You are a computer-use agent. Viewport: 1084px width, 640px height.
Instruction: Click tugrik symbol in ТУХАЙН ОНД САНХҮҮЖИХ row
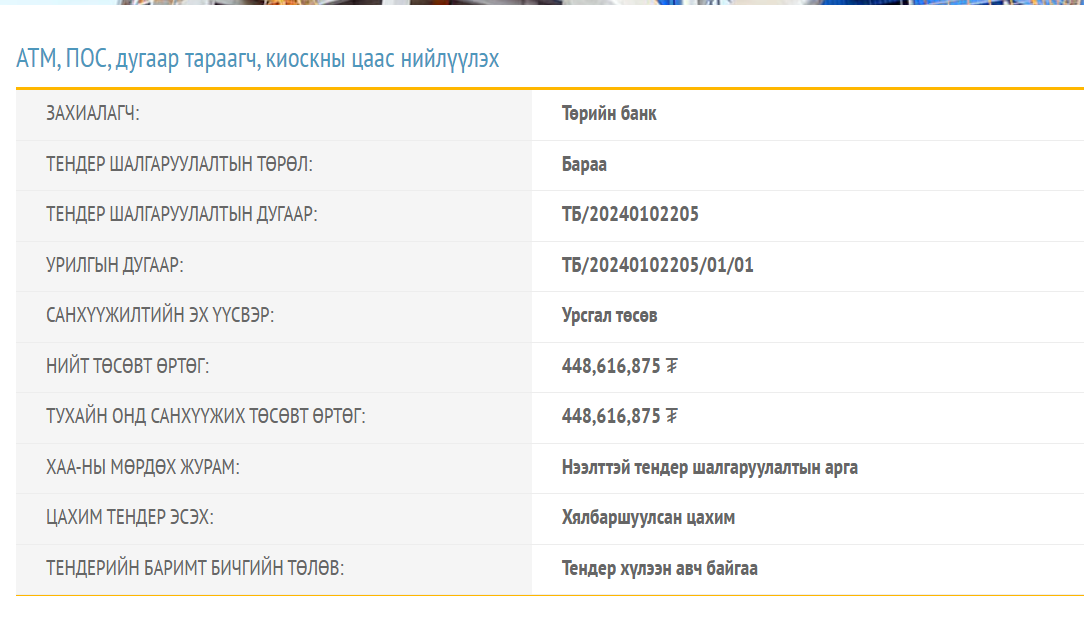672,416
